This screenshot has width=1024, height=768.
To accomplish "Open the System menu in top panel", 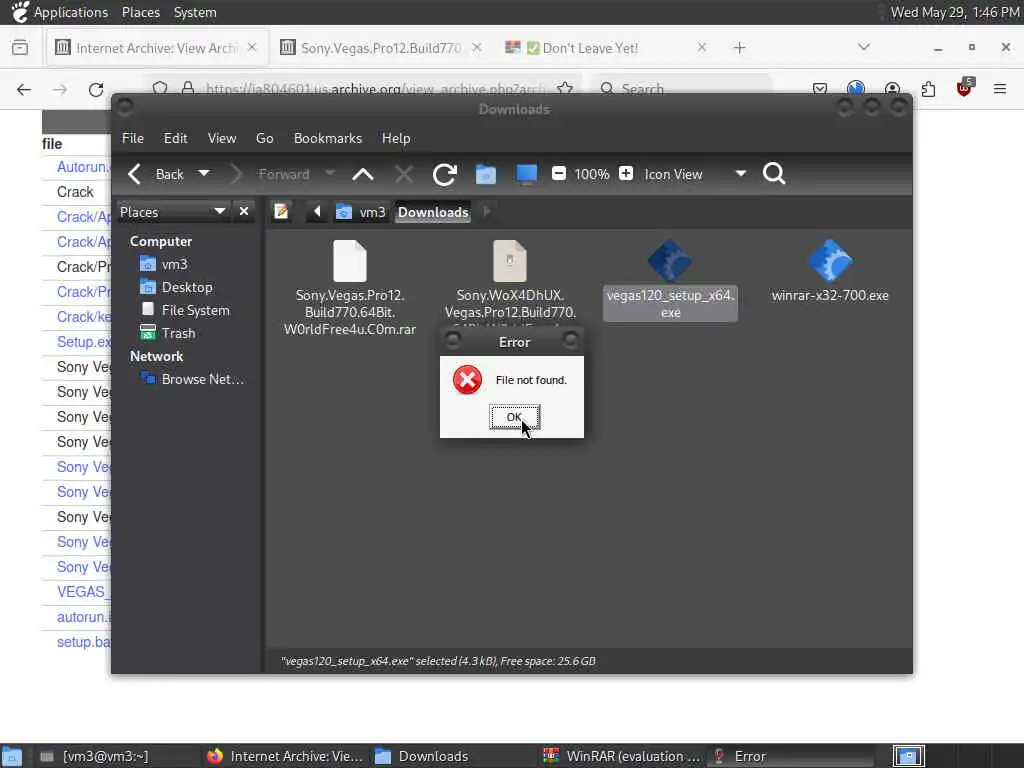I will click(x=195, y=12).
